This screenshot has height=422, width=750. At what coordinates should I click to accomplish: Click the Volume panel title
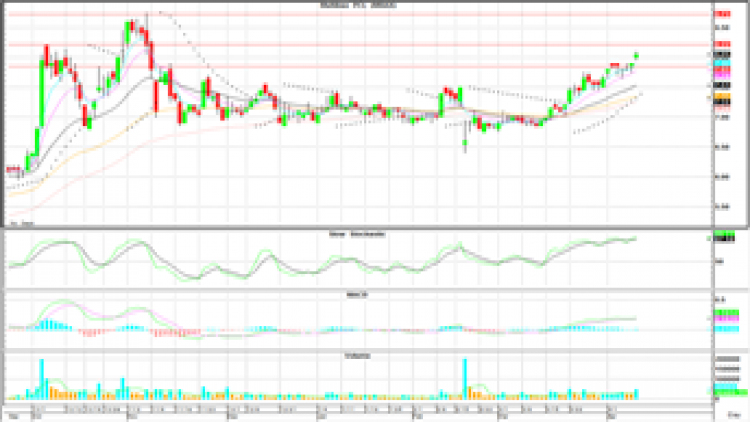tap(357, 356)
